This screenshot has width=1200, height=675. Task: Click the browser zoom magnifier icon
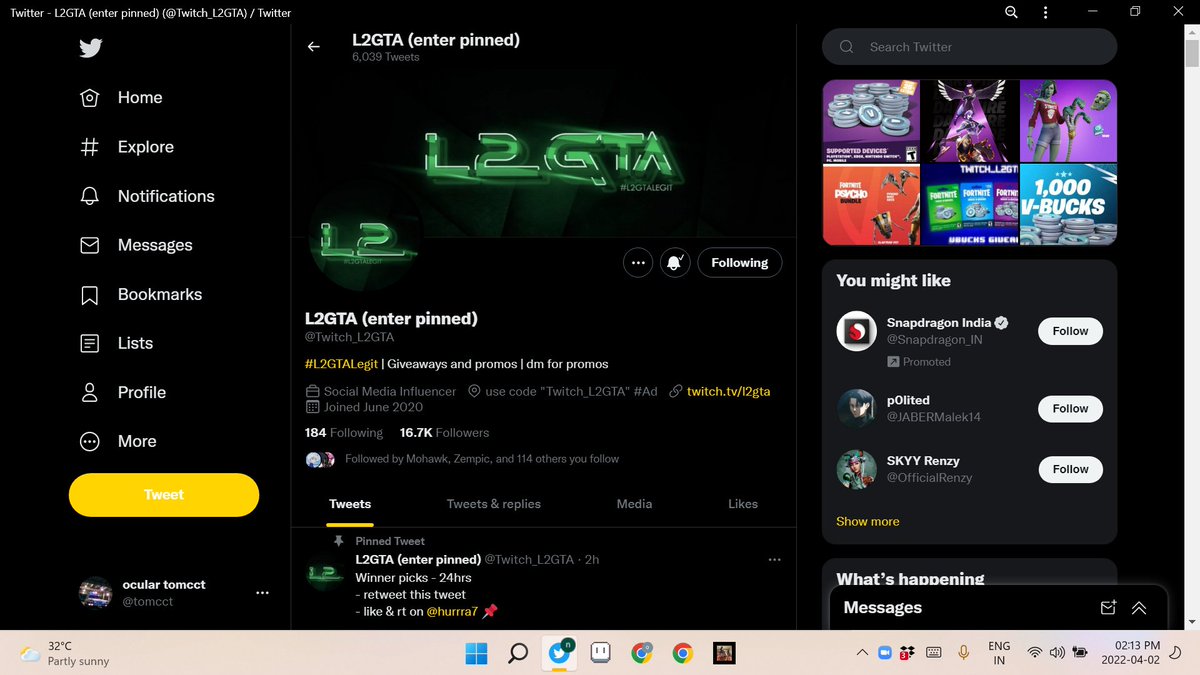point(1011,12)
